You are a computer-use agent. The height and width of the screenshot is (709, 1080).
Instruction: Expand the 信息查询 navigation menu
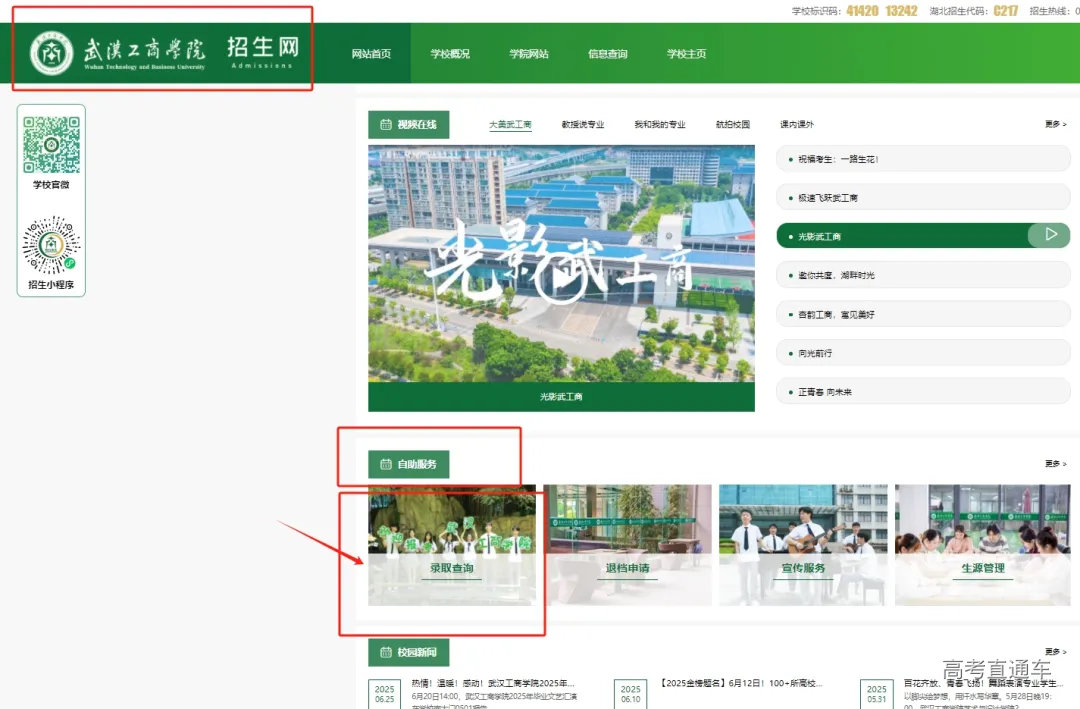pyautogui.click(x=608, y=54)
